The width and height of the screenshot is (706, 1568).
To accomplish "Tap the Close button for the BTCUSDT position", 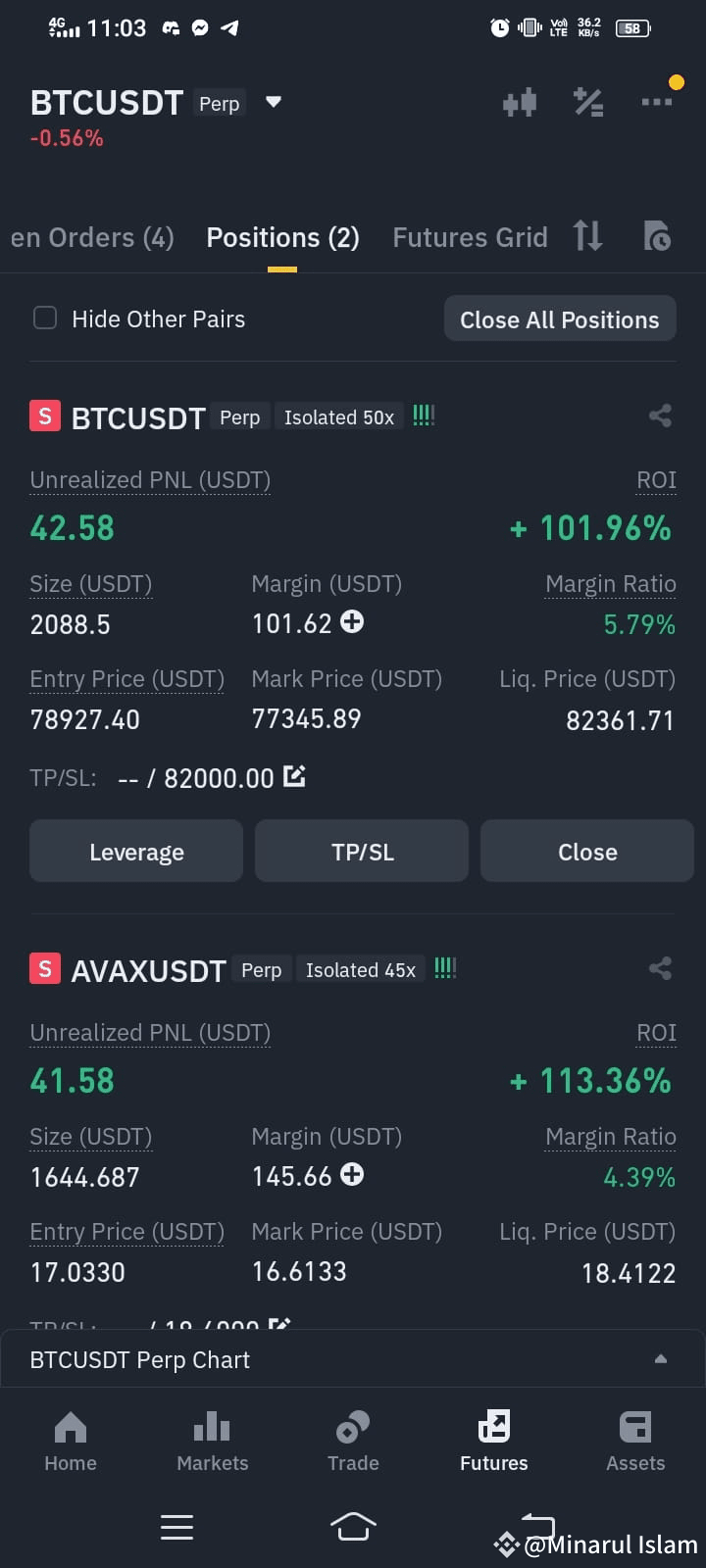I will pos(587,852).
